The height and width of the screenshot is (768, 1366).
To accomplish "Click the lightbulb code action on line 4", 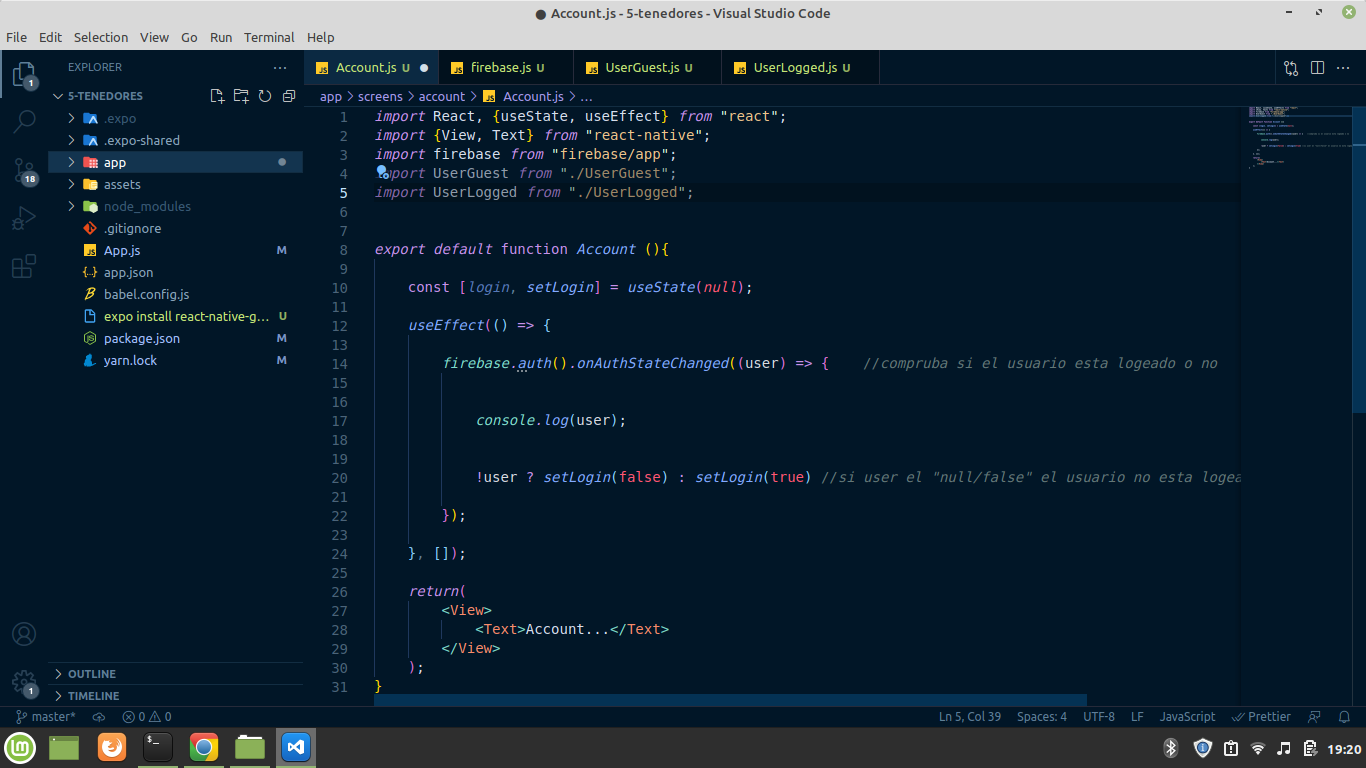I will click(381, 172).
